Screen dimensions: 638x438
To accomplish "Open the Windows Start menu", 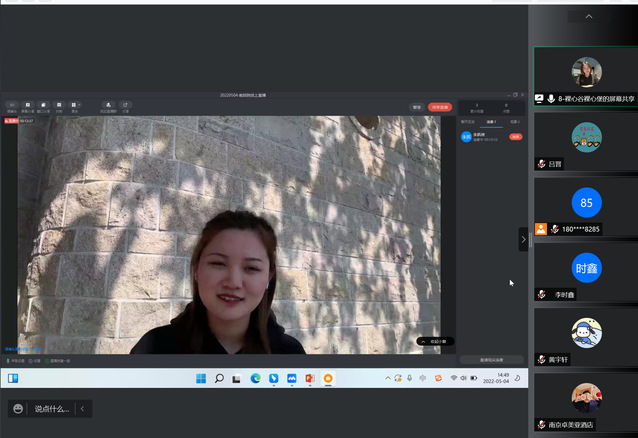I will pyautogui.click(x=201, y=379).
